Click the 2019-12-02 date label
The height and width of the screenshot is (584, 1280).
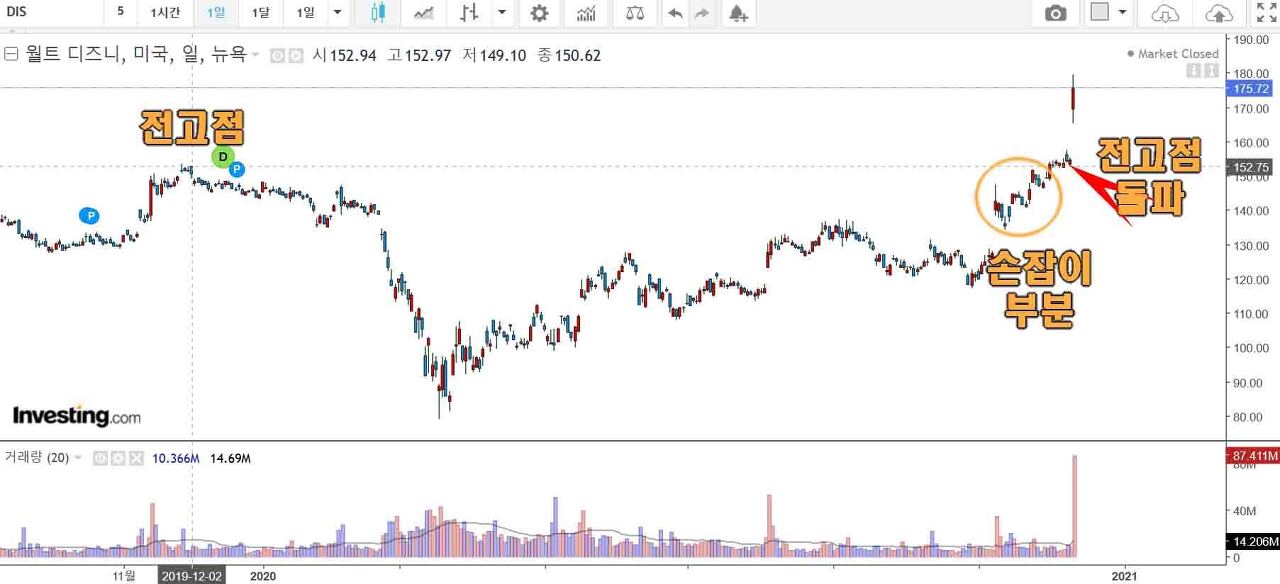(x=193, y=575)
